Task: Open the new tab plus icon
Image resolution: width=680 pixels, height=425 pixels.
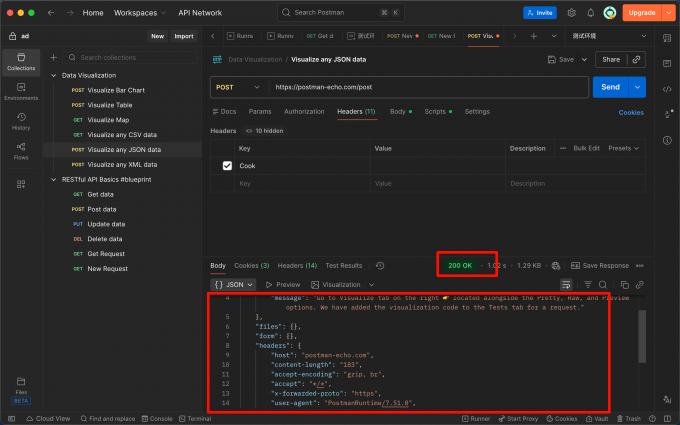Action: click(534, 36)
